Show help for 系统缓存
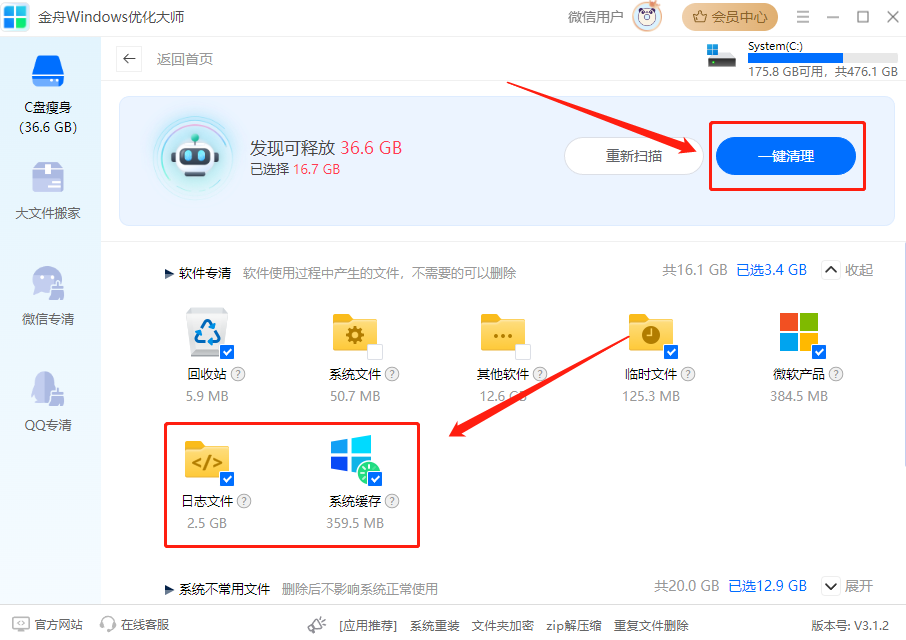This screenshot has width=906, height=640. pos(392,501)
